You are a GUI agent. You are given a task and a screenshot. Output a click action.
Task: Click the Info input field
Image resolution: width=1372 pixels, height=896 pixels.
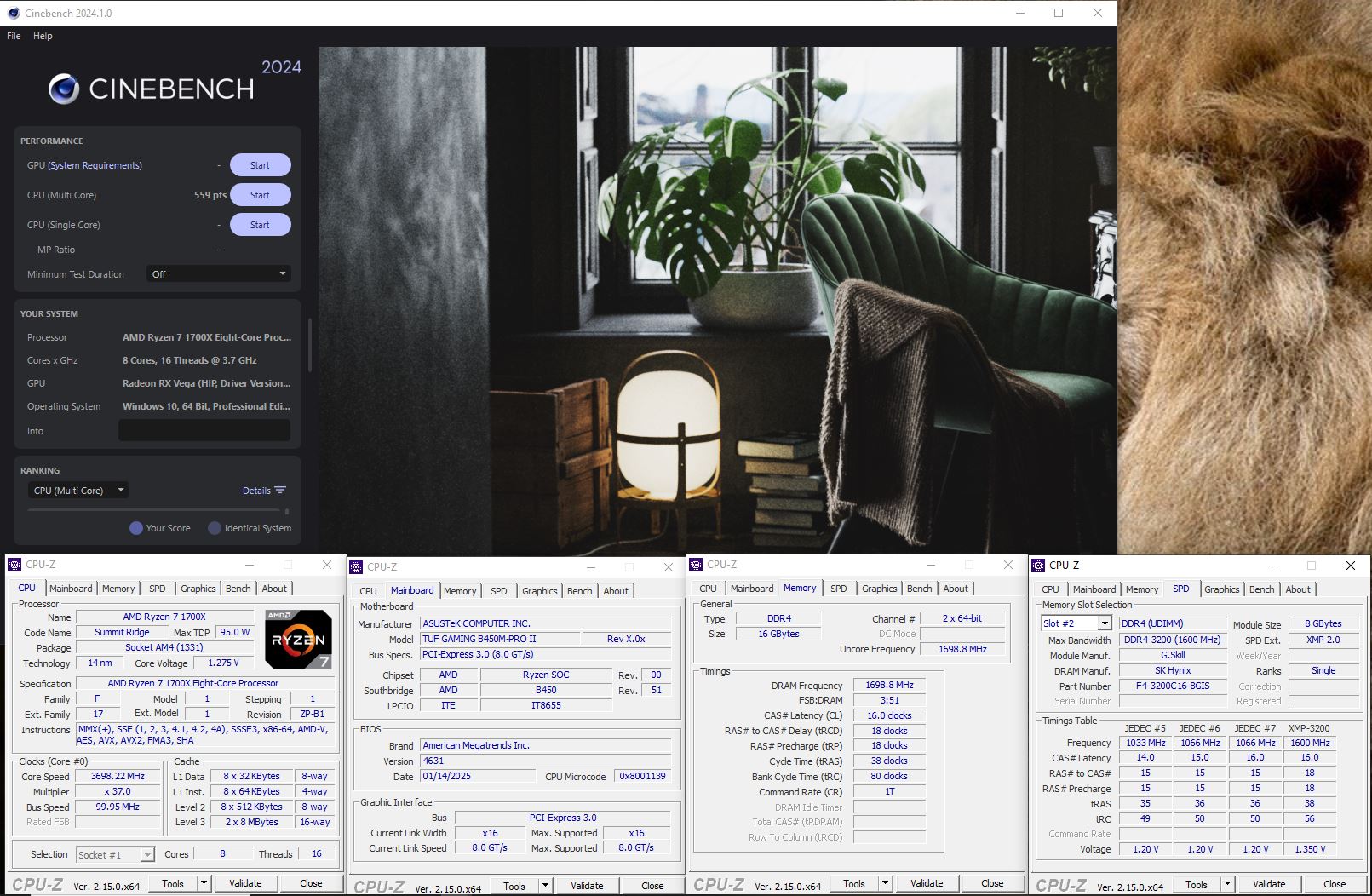tap(204, 431)
